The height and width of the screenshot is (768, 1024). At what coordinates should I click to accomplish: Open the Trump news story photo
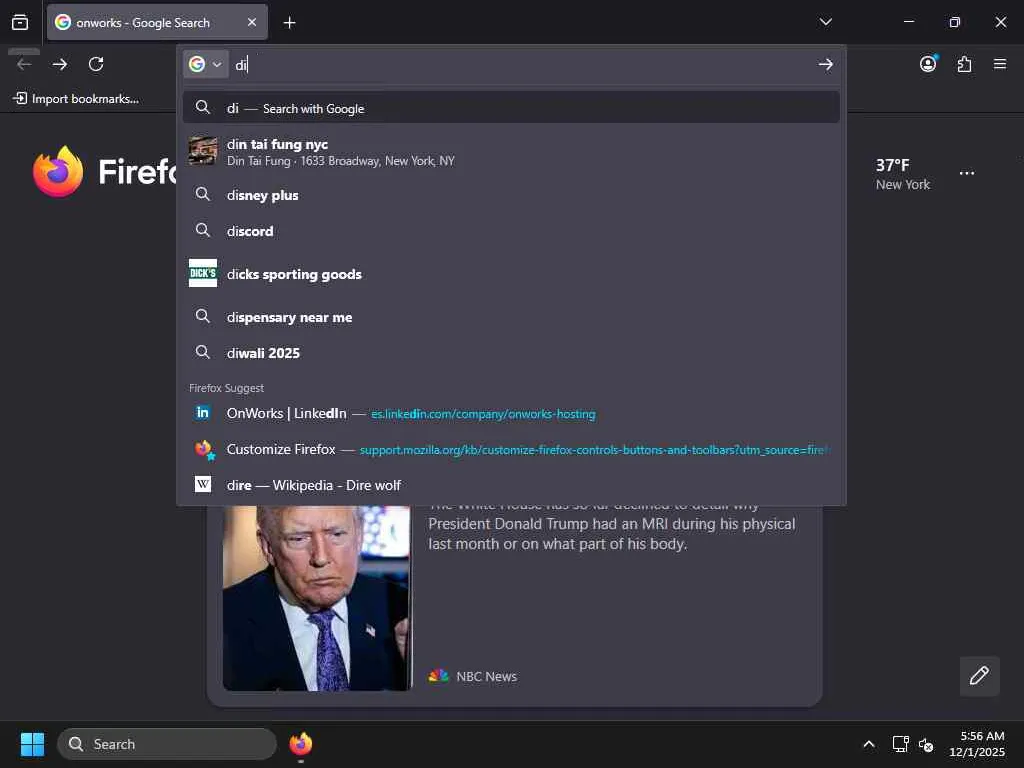(317, 598)
